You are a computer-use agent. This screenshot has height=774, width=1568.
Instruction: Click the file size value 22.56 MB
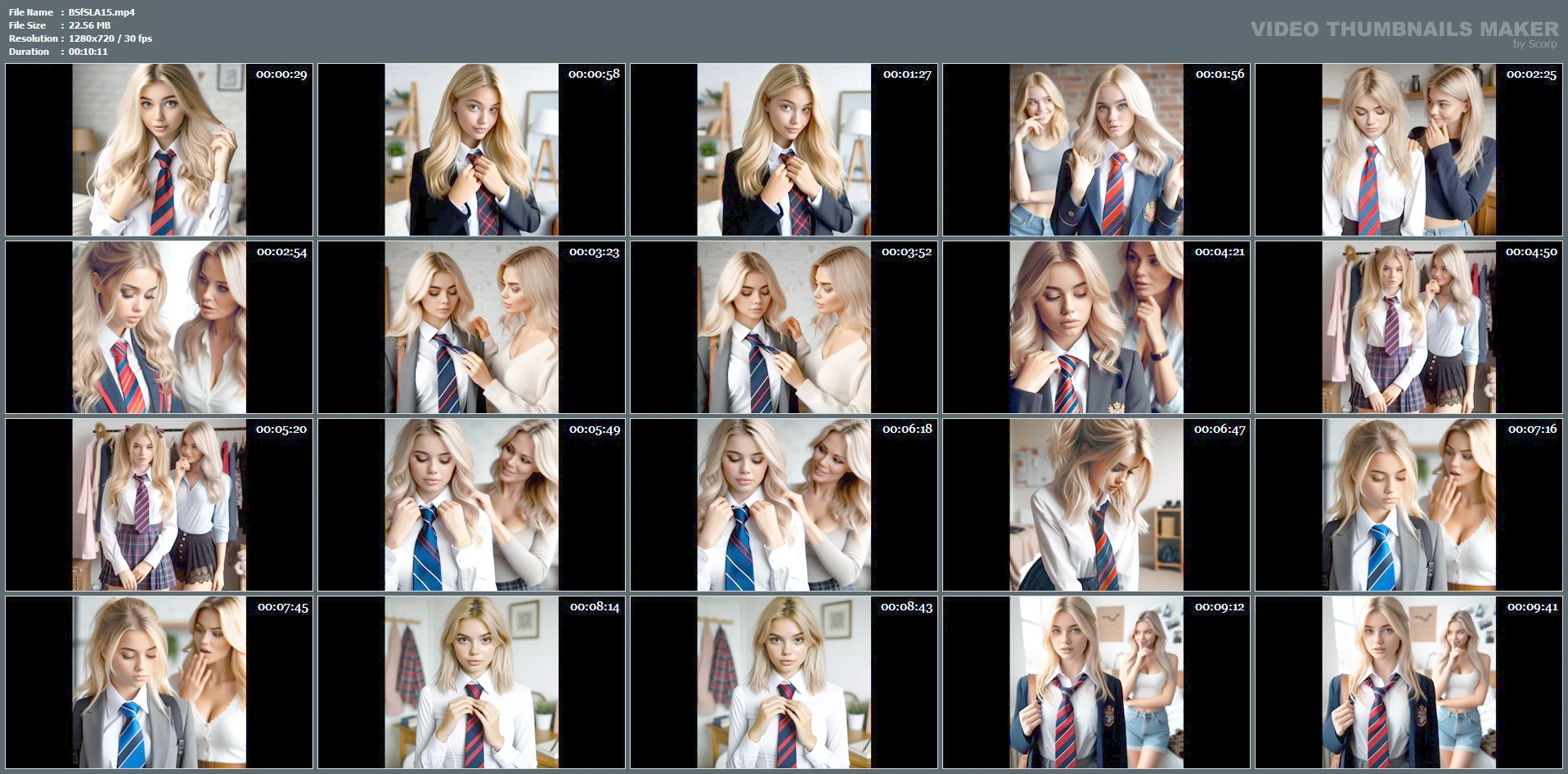pos(89,25)
